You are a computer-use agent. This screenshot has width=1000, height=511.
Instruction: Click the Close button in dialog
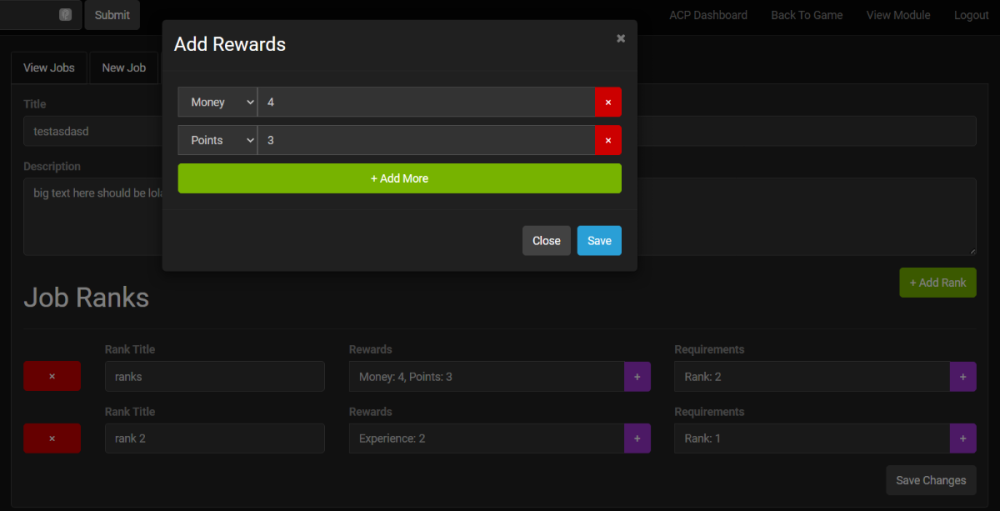coord(546,240)
